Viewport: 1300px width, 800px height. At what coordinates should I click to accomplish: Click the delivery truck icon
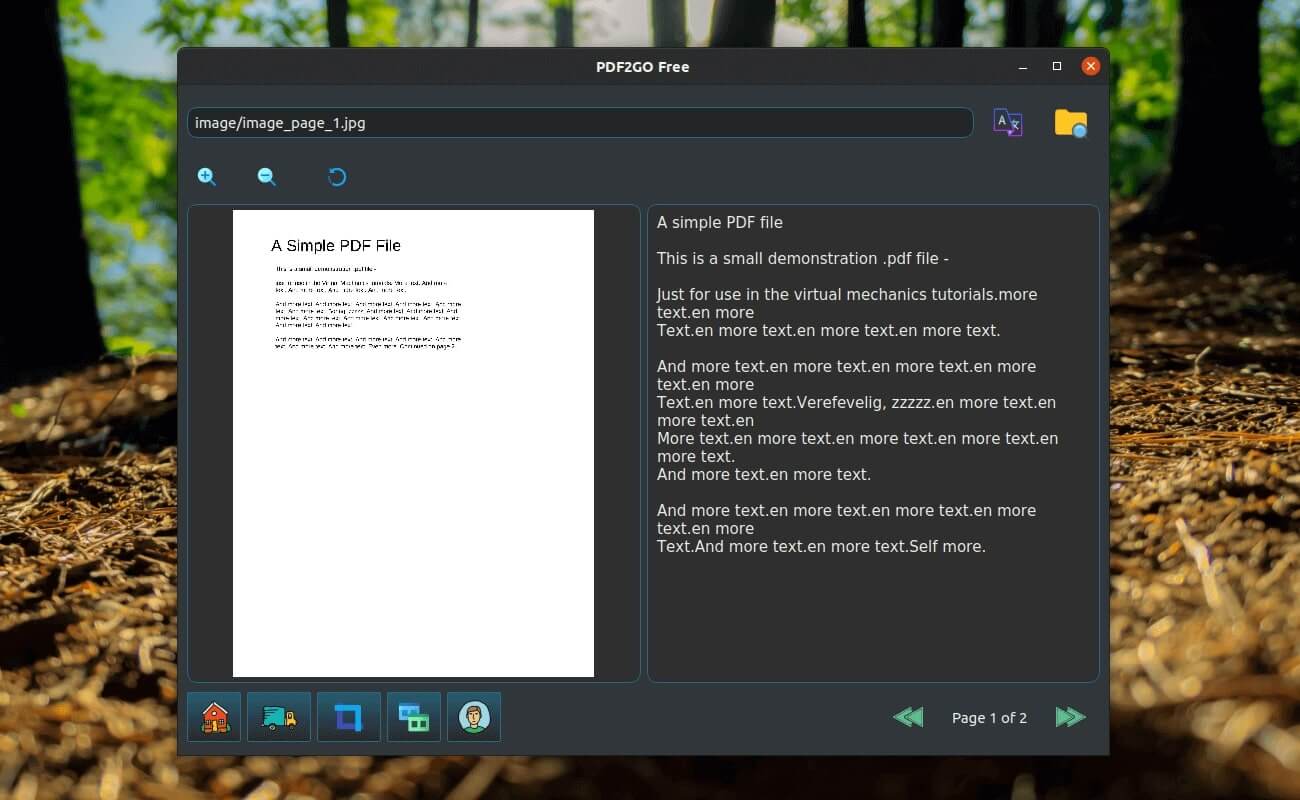click(x=279, y=717)
